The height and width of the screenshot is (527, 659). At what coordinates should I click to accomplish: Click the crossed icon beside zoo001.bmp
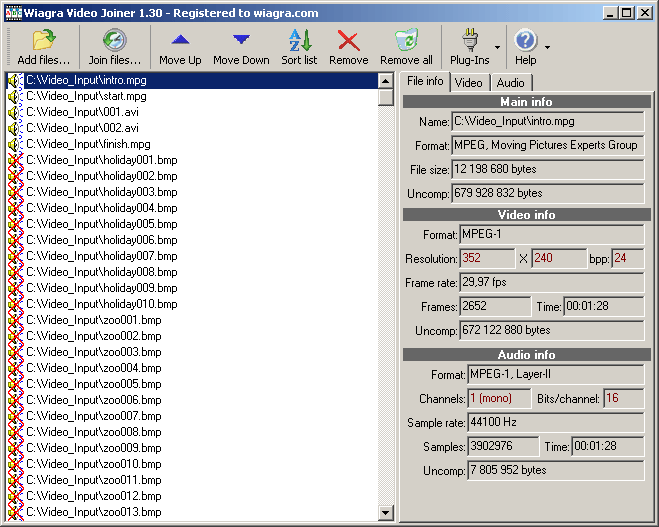(16, 320)
